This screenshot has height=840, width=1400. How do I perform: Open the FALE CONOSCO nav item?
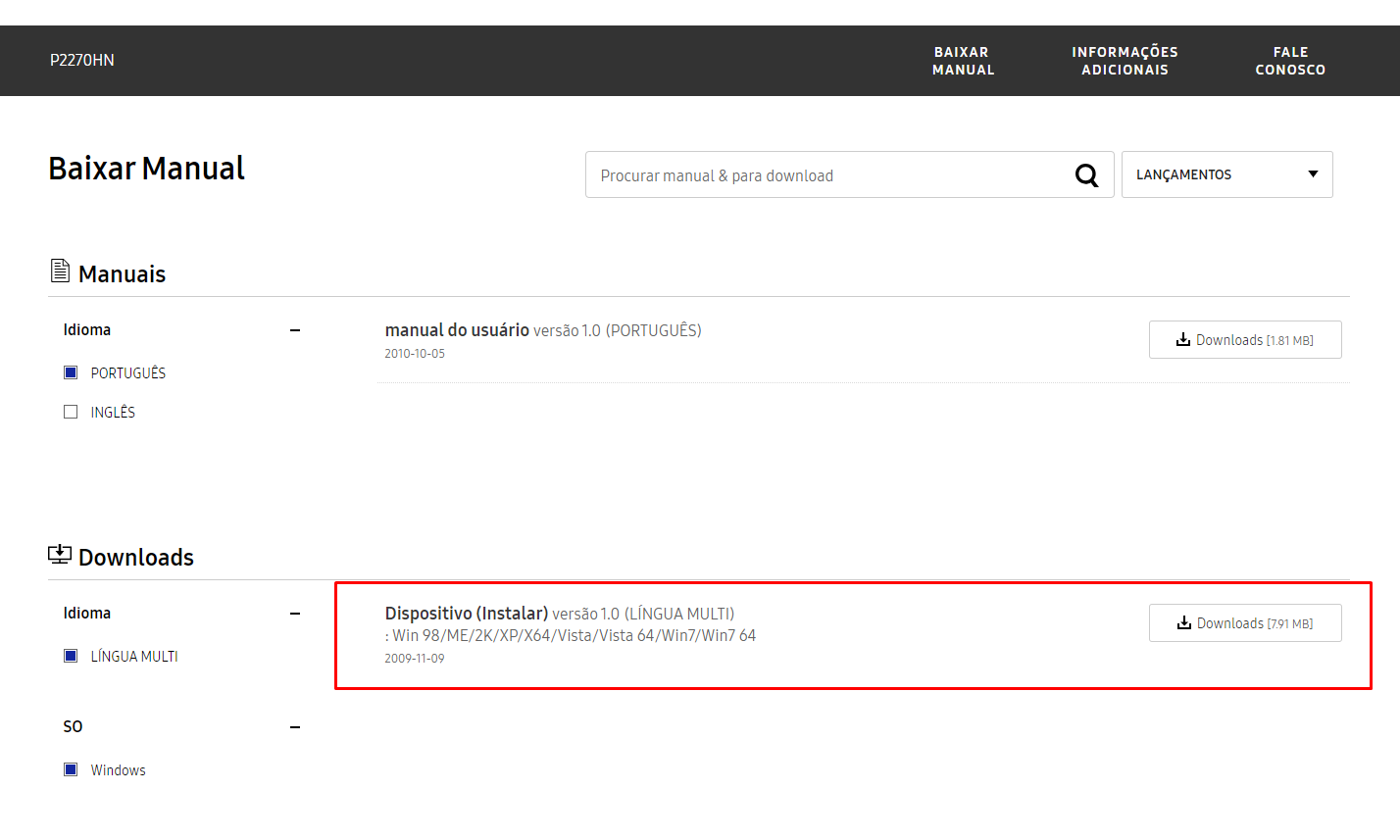[x=1290, y=61]
